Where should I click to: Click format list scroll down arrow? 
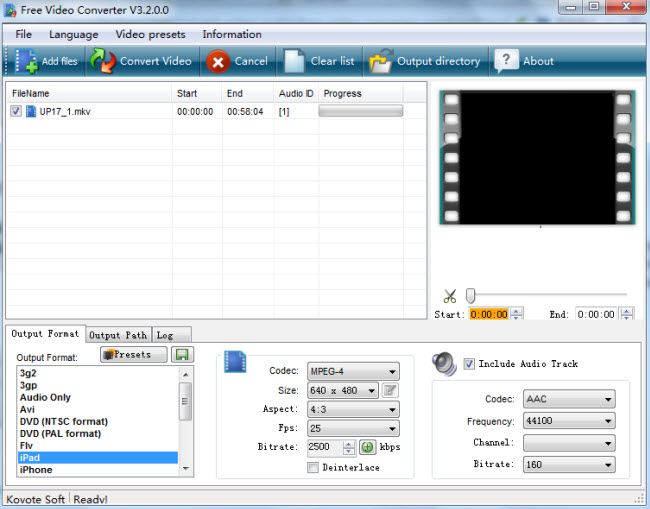[185, 469]
